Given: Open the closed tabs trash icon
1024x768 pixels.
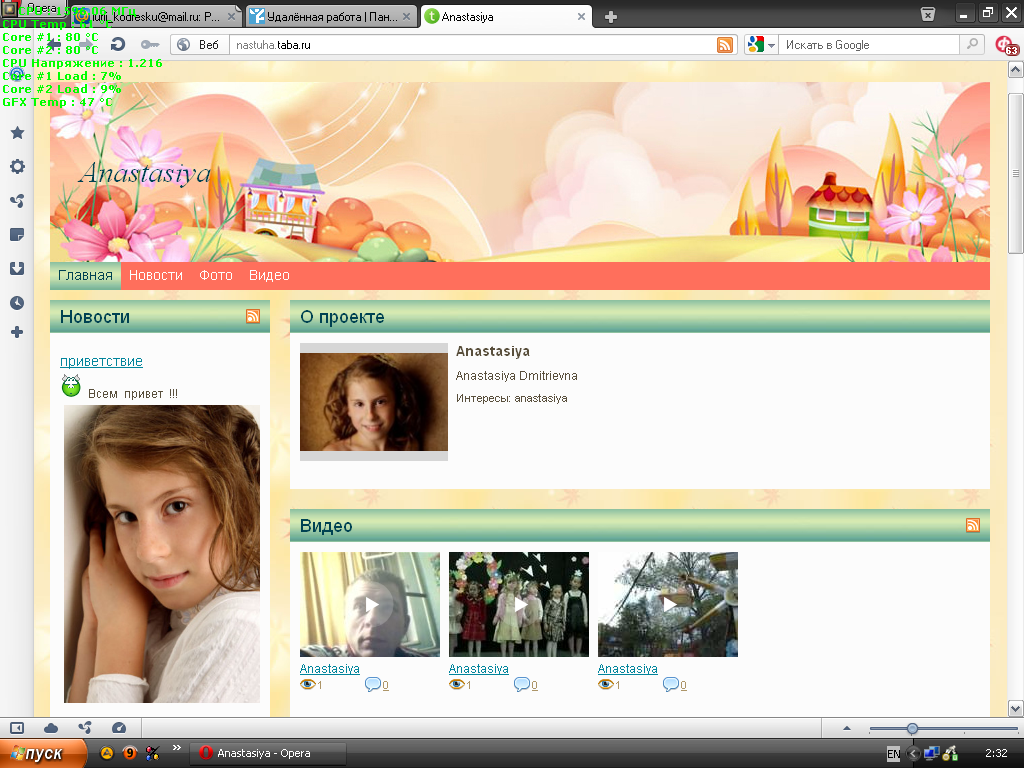Looking at the screenshot, I should click(928, 14).
